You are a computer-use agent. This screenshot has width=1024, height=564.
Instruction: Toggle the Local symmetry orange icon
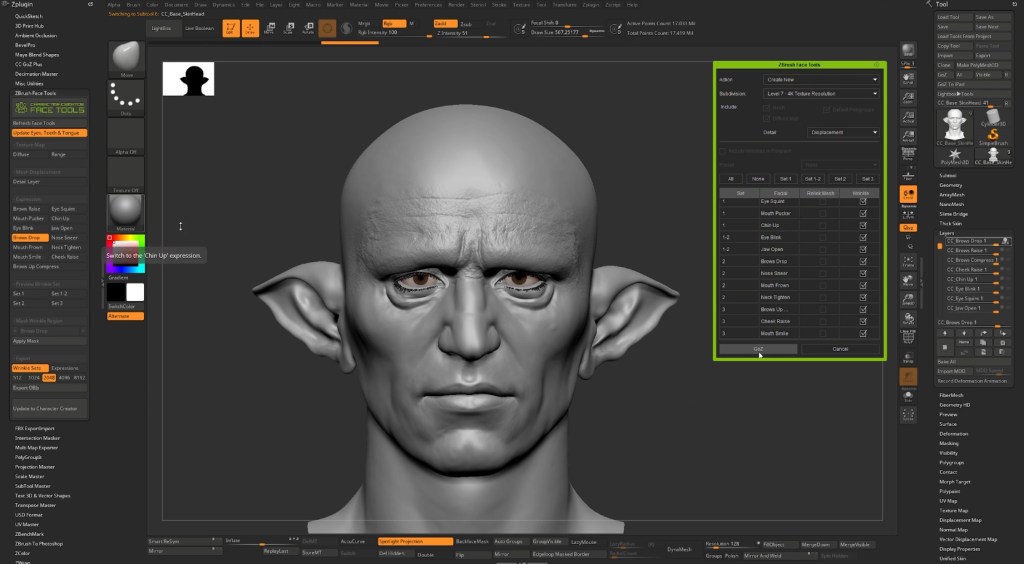click(x=908, y=194)
